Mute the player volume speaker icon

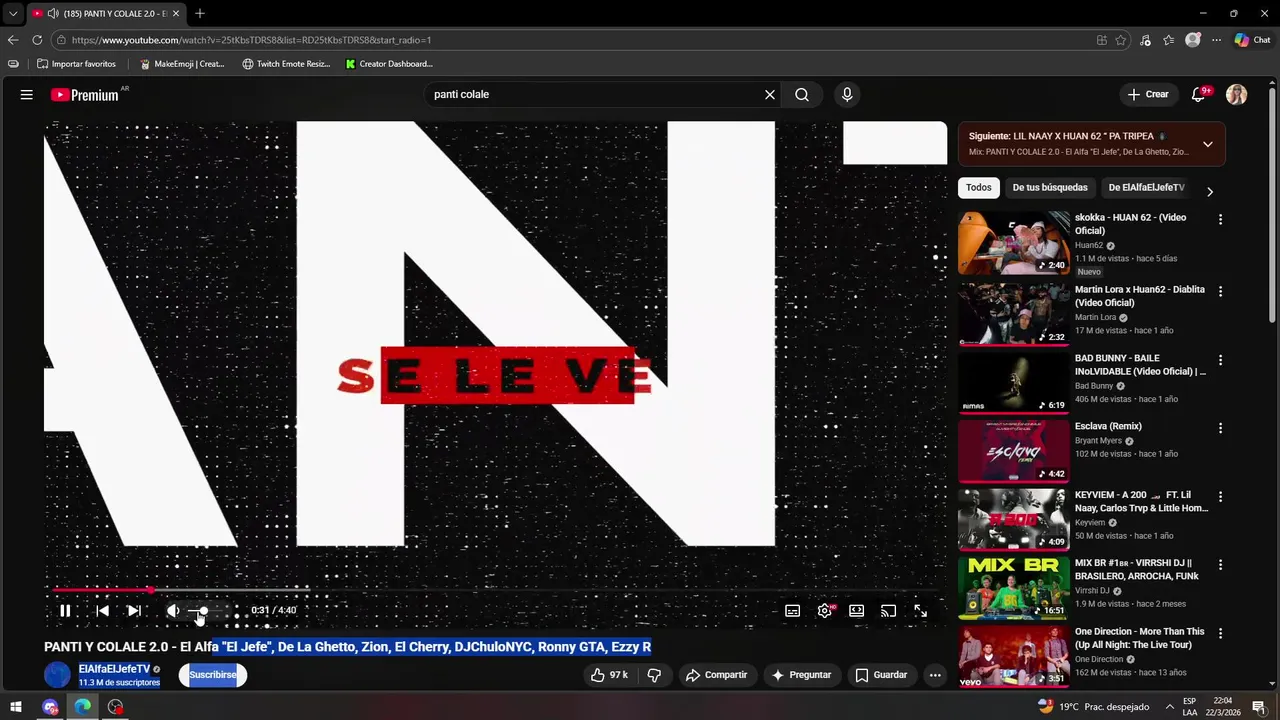pos(173,611)
